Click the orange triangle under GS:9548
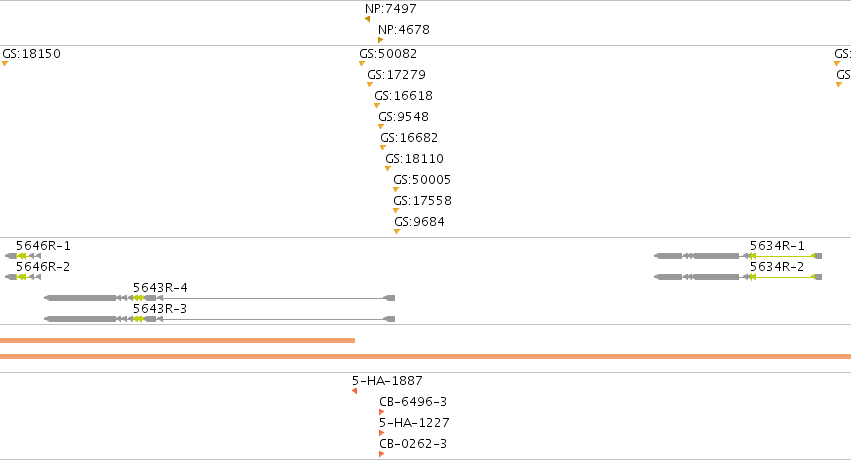Image resolution: width=851 pixels, height=460 pixels. (380, 126)
